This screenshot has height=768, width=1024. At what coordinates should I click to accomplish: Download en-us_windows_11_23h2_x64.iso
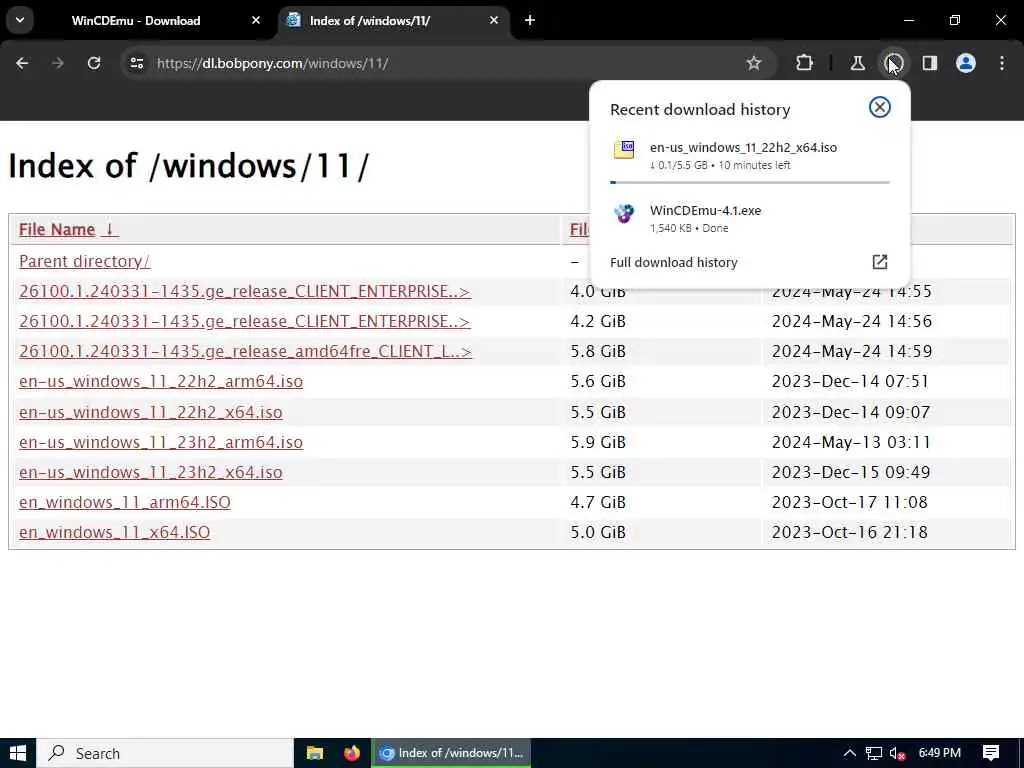pyautogui.click(x=151, y=472)
